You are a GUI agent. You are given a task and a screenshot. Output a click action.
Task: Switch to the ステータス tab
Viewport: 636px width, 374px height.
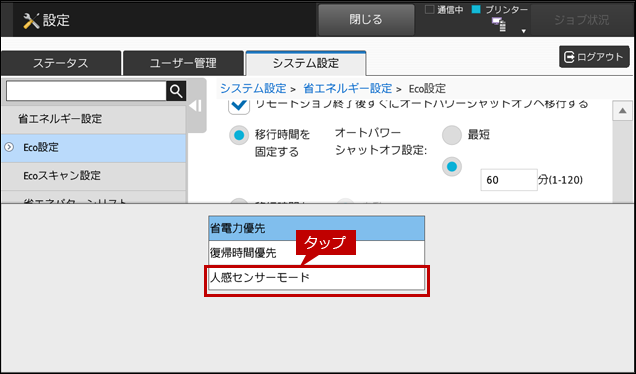click(60, 63)
